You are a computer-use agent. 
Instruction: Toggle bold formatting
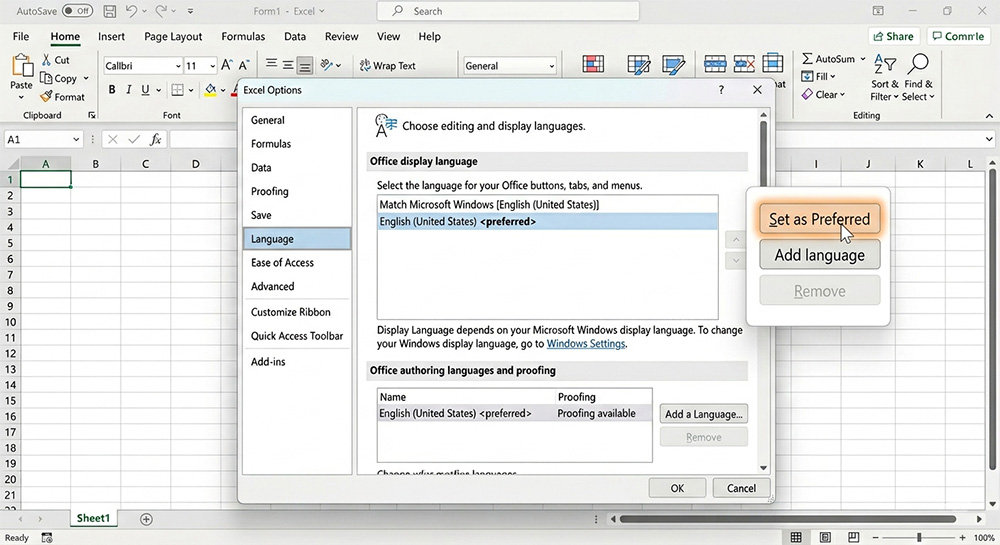click(112, 90)
